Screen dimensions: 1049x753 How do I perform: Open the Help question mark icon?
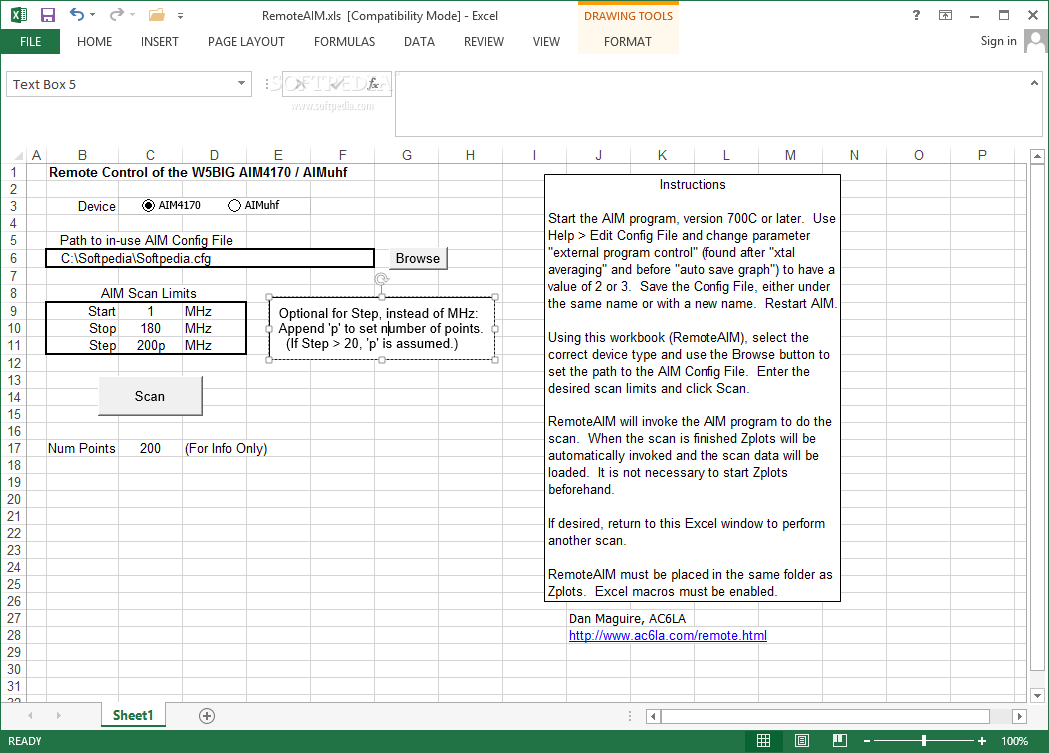(916, 15)
